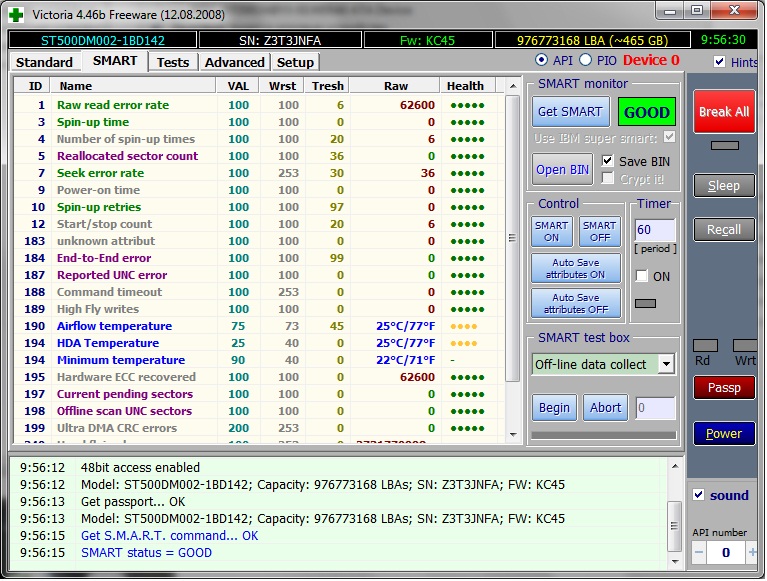Click the SMART table scrollbar thumb
Screen dimensions: 767x581
pyautogui.click(x=512, y=238)
